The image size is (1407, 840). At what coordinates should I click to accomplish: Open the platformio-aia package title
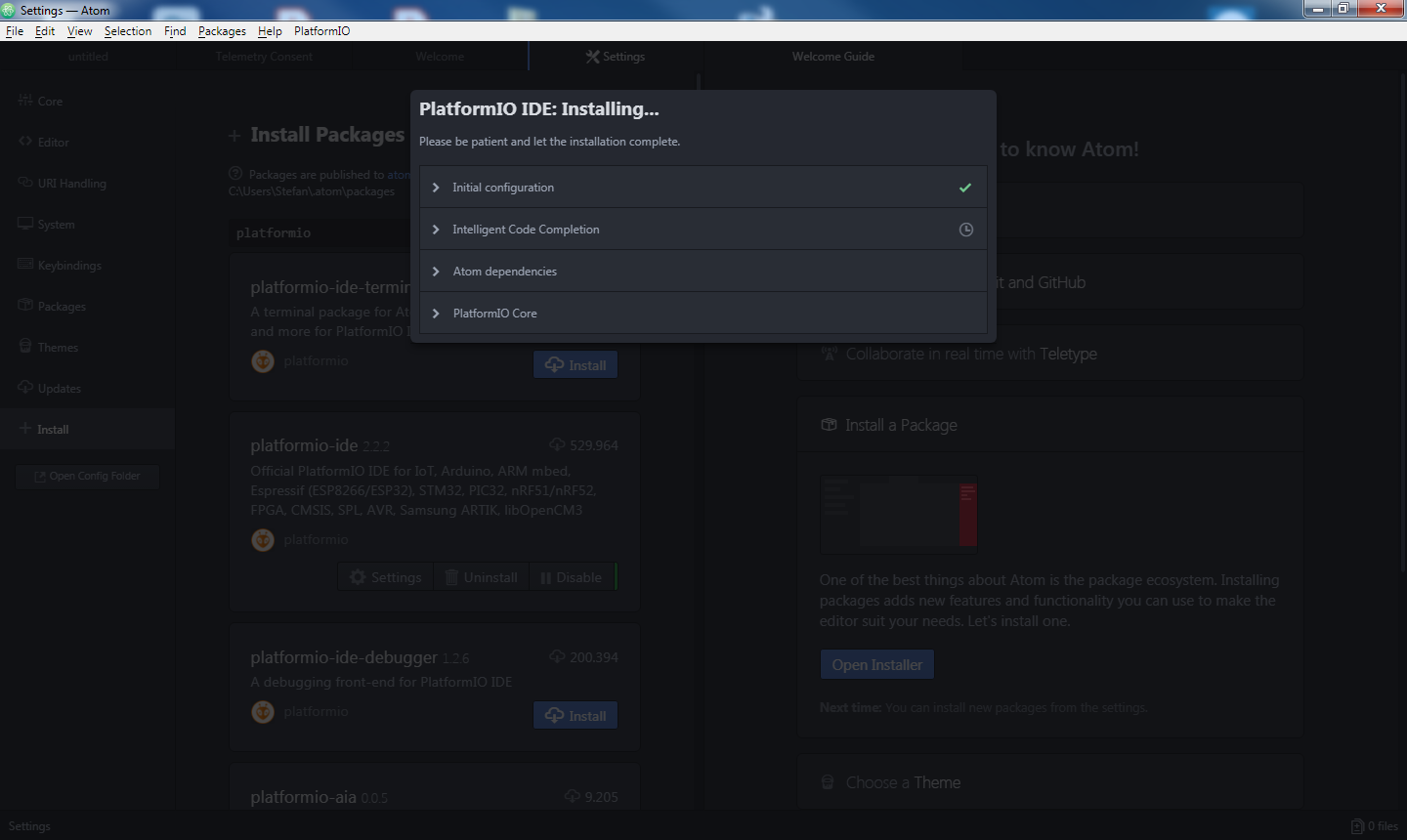tap(303, 797)
